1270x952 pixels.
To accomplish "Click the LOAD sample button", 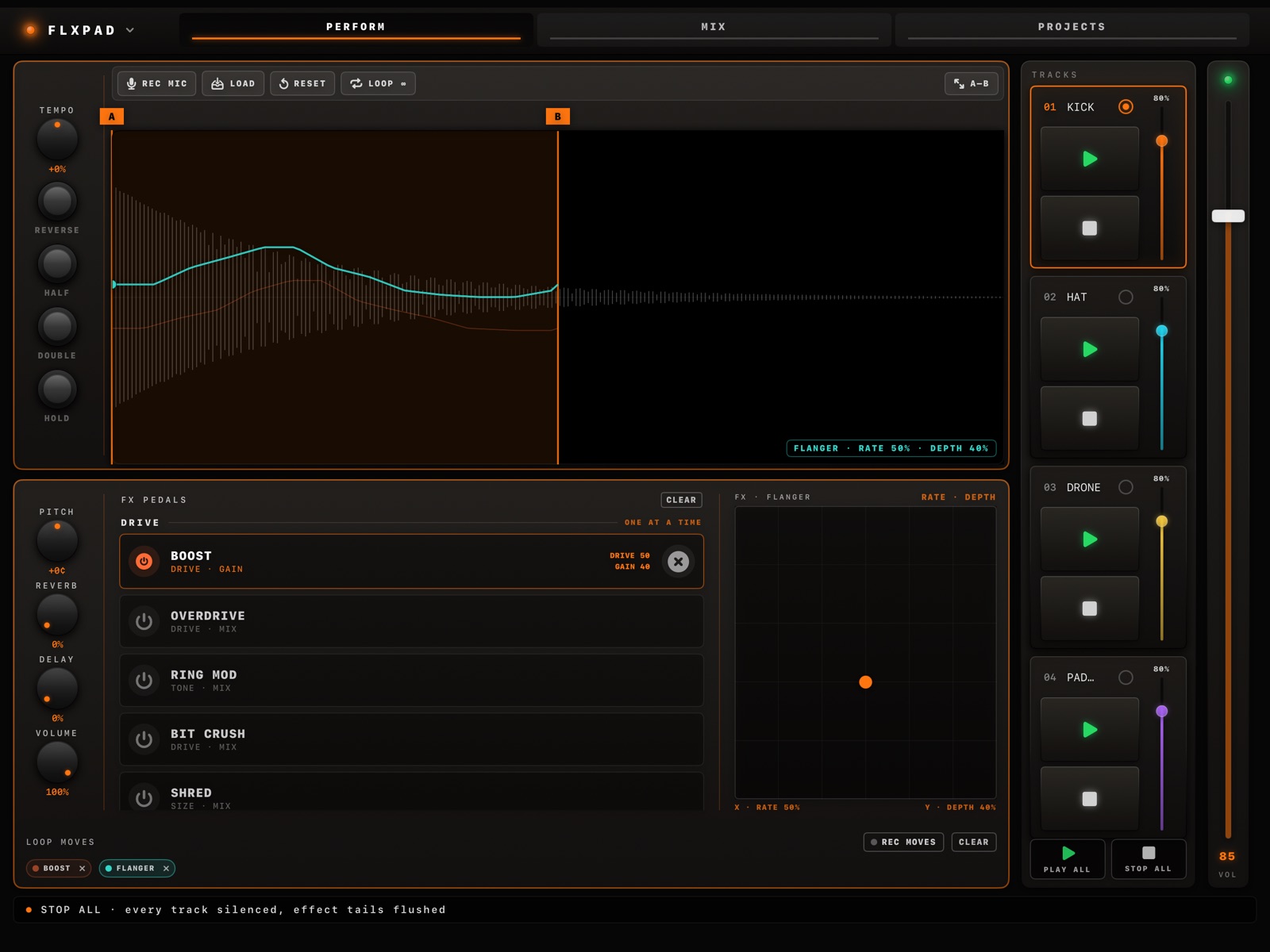I will point(233,83).
